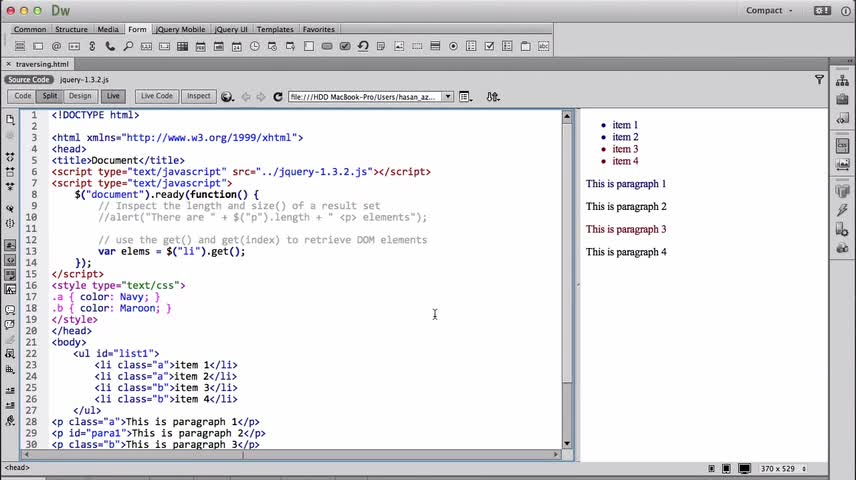856x480 pixels.
Task: Open related file jquery-1.3.2.js
Action: pos(84,80)
